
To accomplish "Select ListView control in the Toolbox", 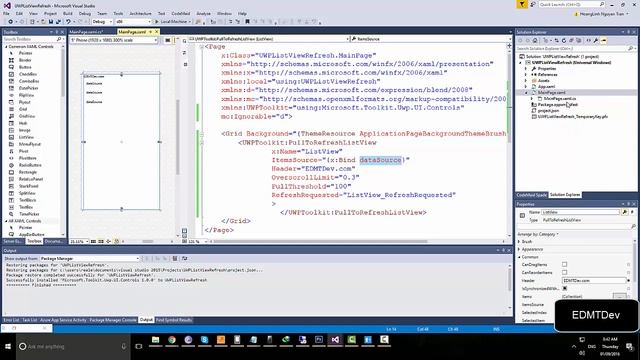I will tap(26, 137).
